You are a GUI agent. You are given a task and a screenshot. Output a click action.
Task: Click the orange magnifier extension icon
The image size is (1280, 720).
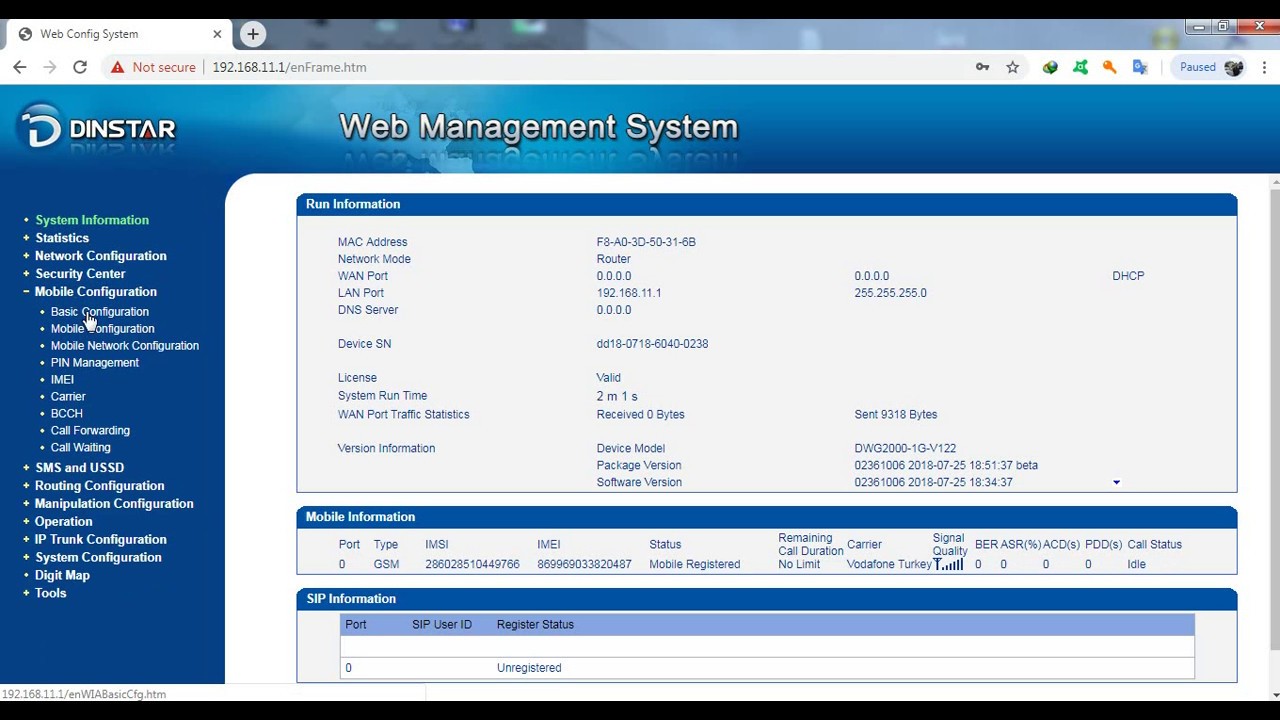tap(1110, 67)
